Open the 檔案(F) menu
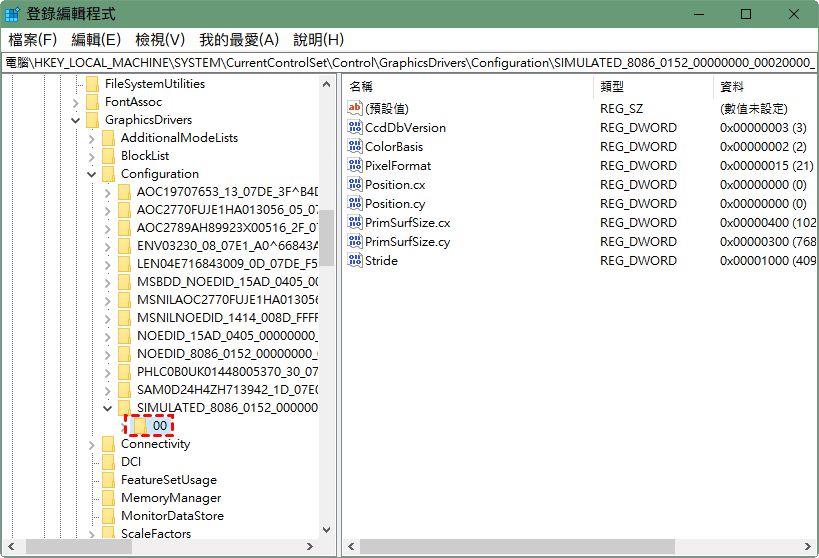Screen dimensions: 819x558 pyautogui.click(x=33, y=40)
